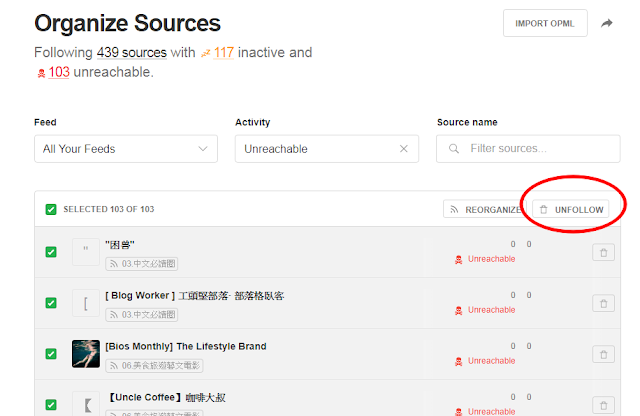Click the Blog Worker placeholder icon
640x416 pixels.
tap(86, 303)
